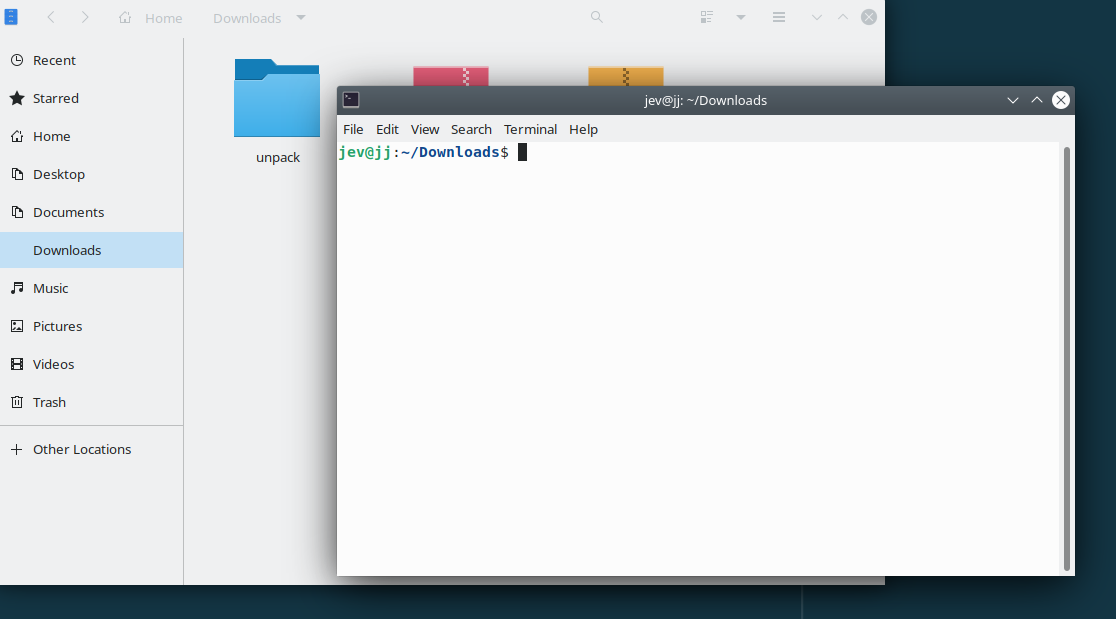
Task: Open the Search menu in terminal
Action: coord(471,129)
